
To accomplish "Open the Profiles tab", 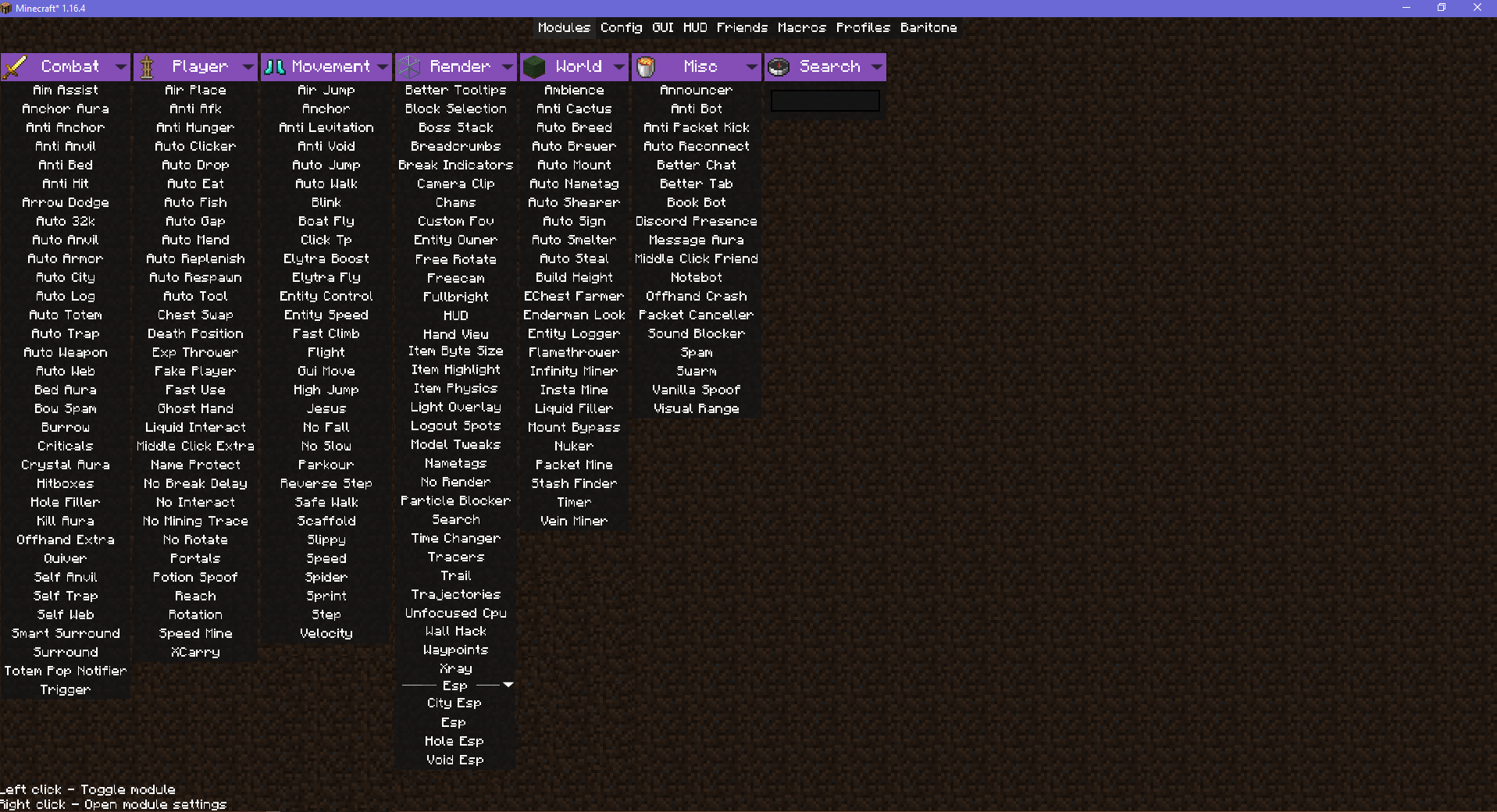I will (863, 27).
